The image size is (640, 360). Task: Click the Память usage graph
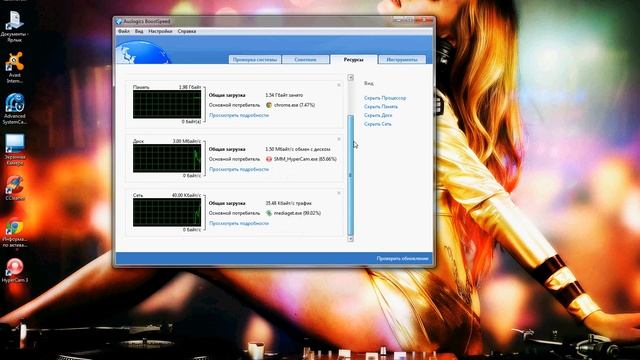click(x=167, y=104)
